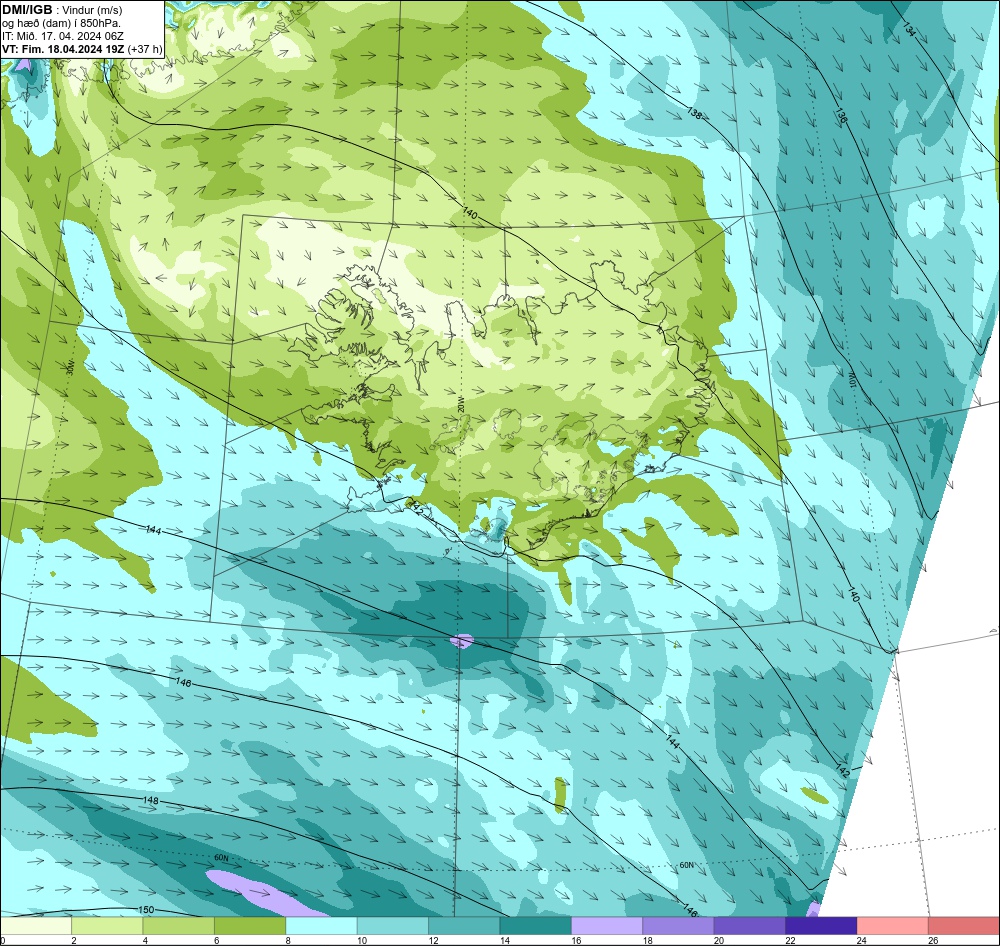Select the 'og hæð (dam) í 850hPa.' line
Screen dimensions: 1000x946
[61, 23]
